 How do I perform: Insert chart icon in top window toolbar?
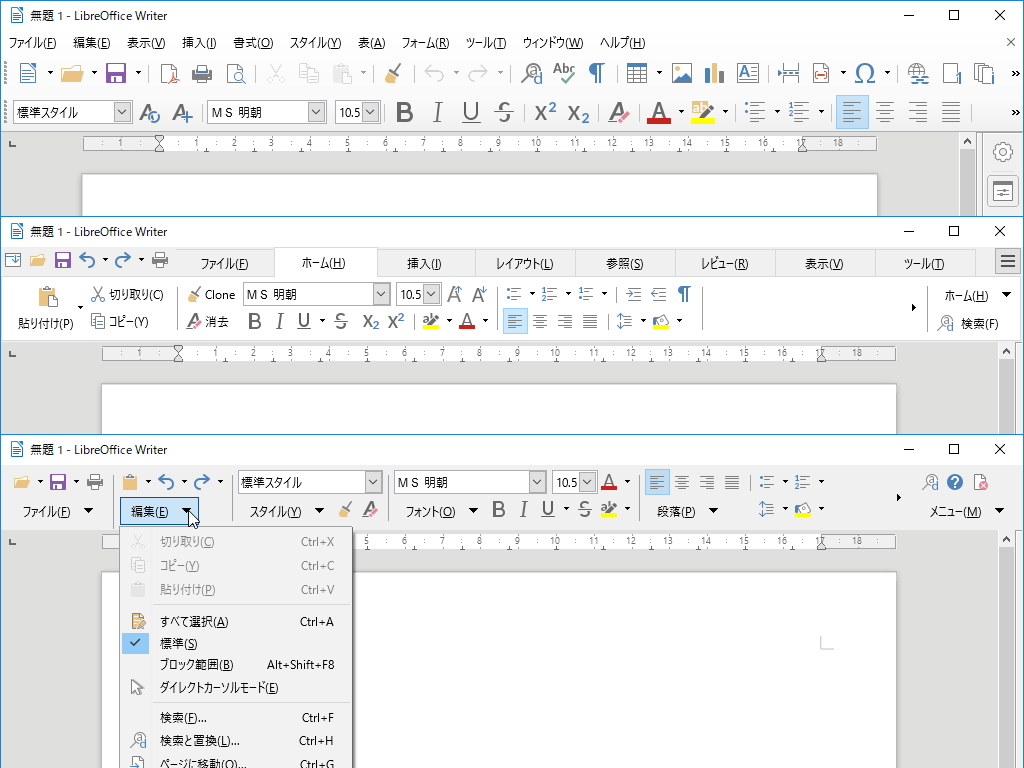tap(714, 73)
